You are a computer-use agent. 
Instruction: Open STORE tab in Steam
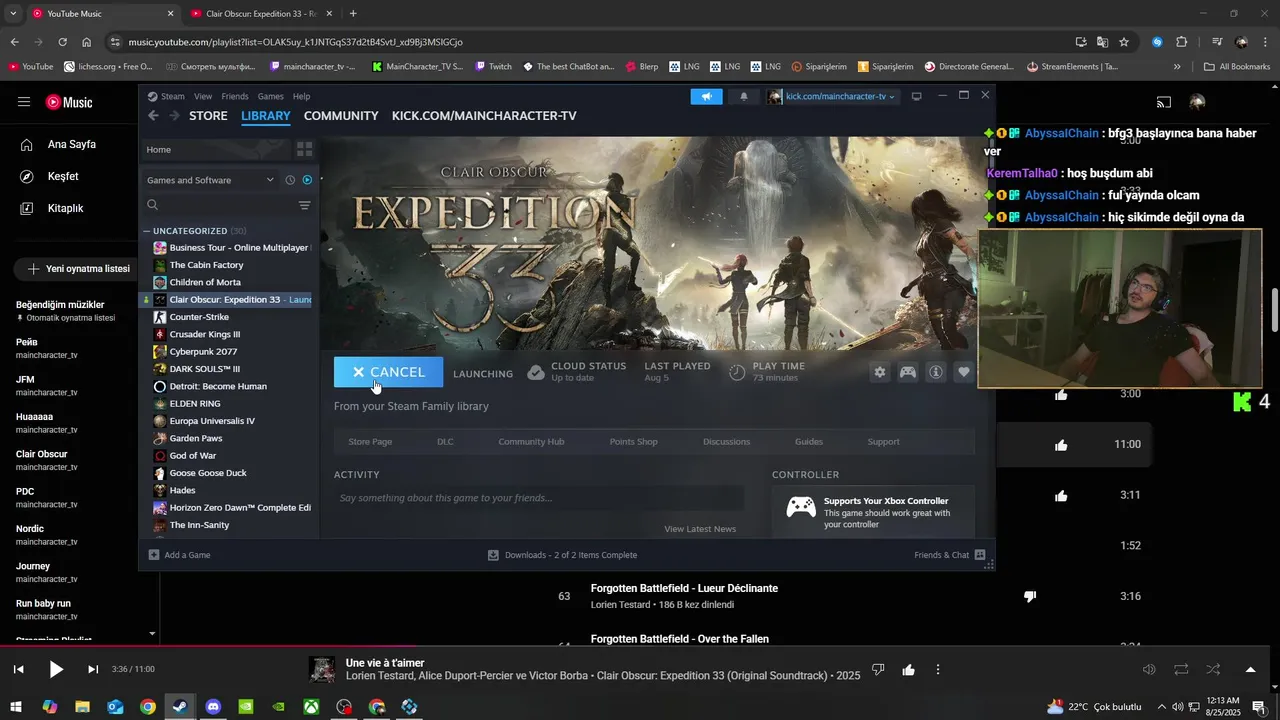click(208, 116)
